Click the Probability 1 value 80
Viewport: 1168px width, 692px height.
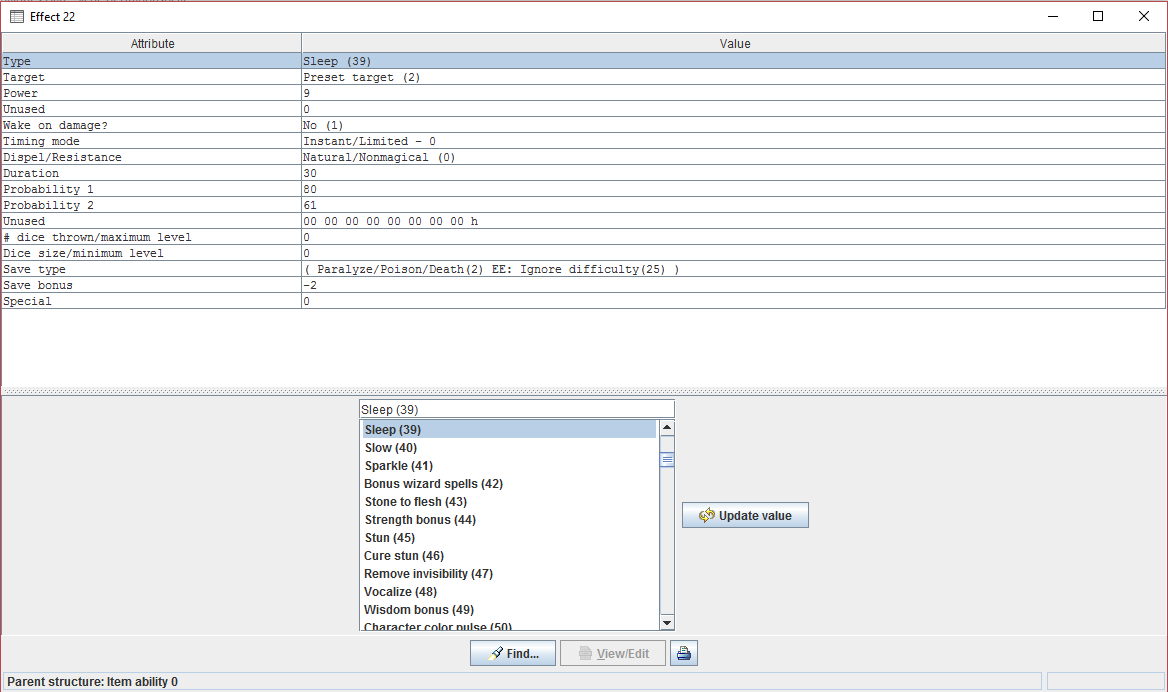coord(734,189)
